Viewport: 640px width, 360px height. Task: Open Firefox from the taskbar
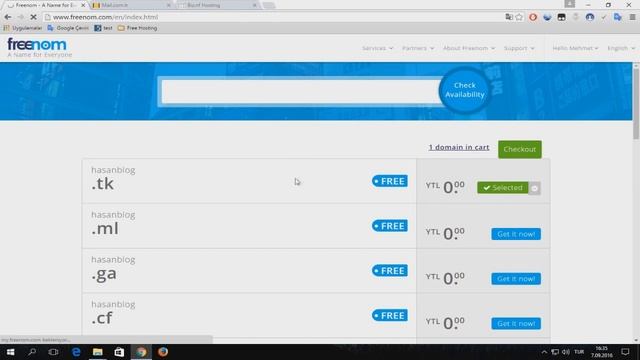[x=163, y=352]
